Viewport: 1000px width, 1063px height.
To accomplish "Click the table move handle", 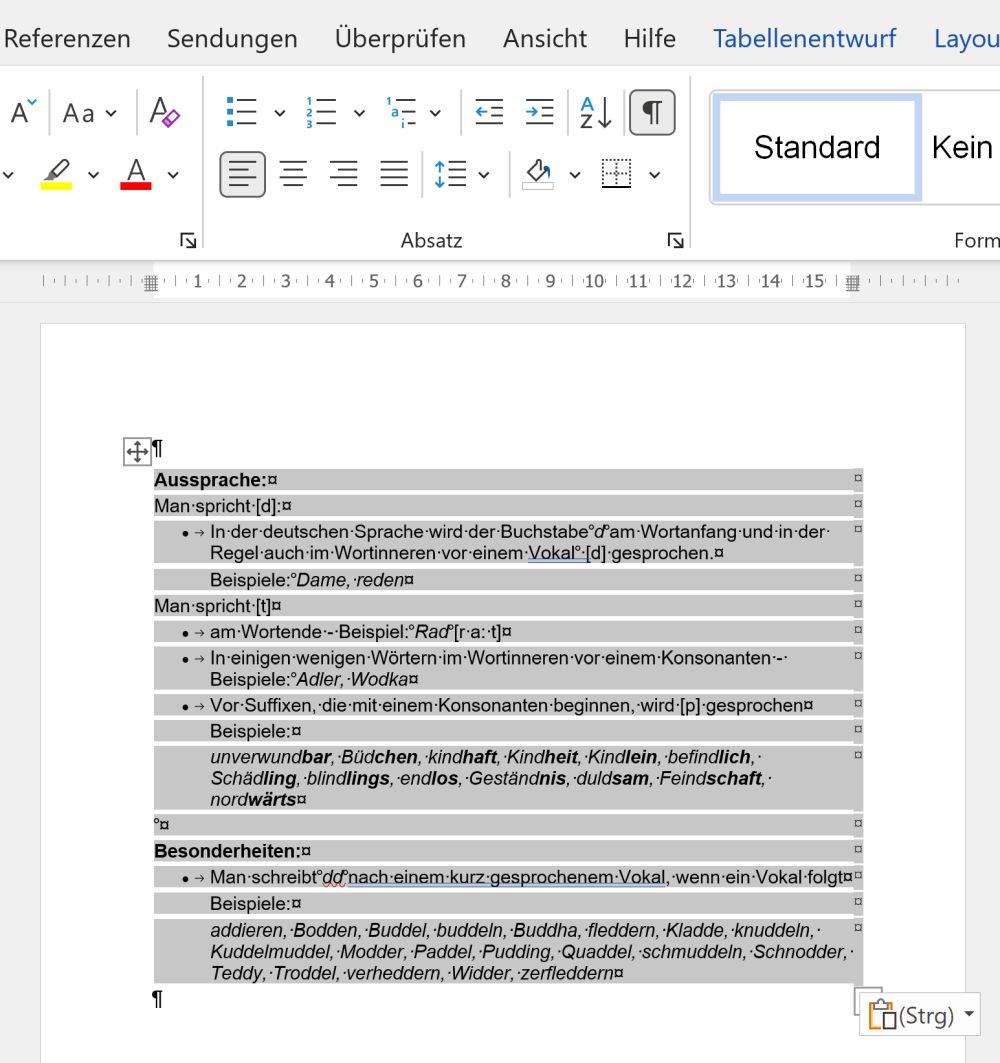I will tap(137, 452).
